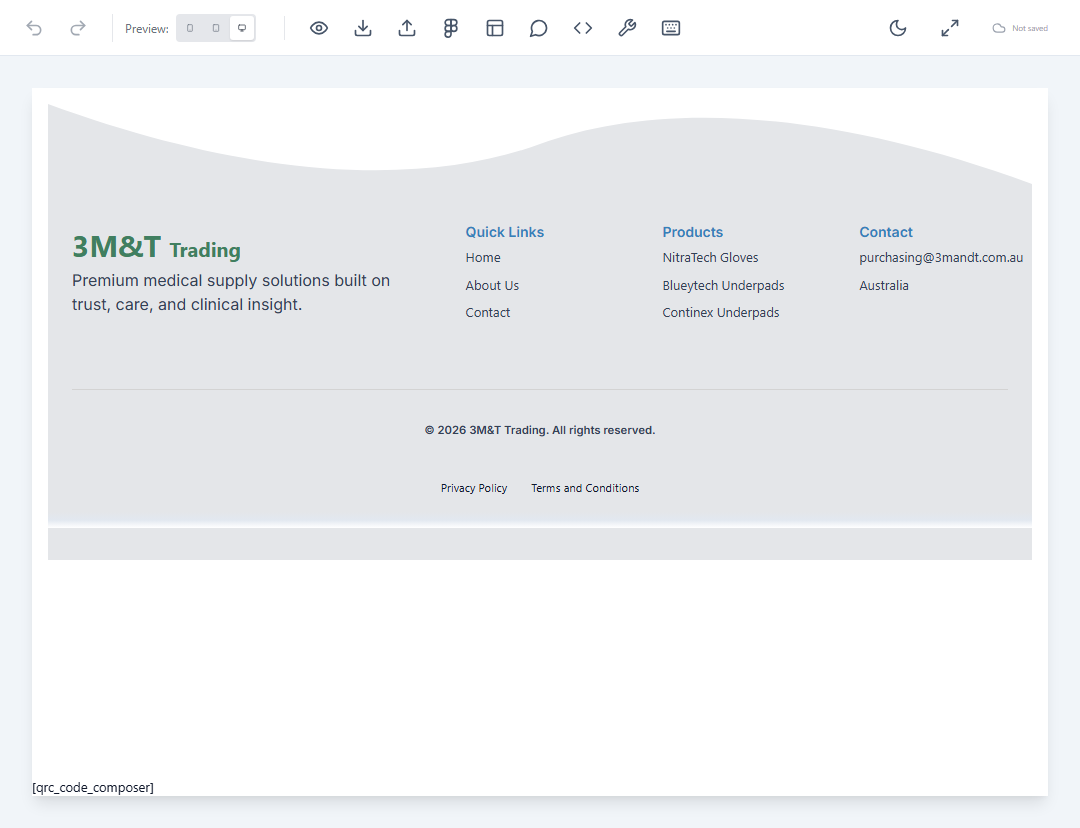
Task: Switch preview to desktop size
Action: click(x=242, y=28)
